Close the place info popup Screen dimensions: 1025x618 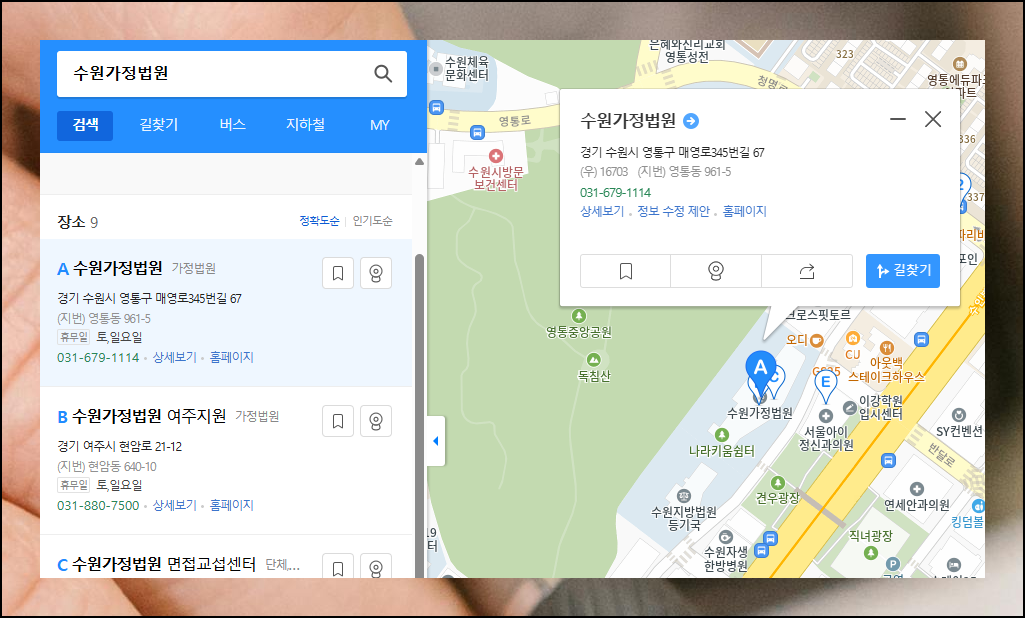(x=933, y=119)
